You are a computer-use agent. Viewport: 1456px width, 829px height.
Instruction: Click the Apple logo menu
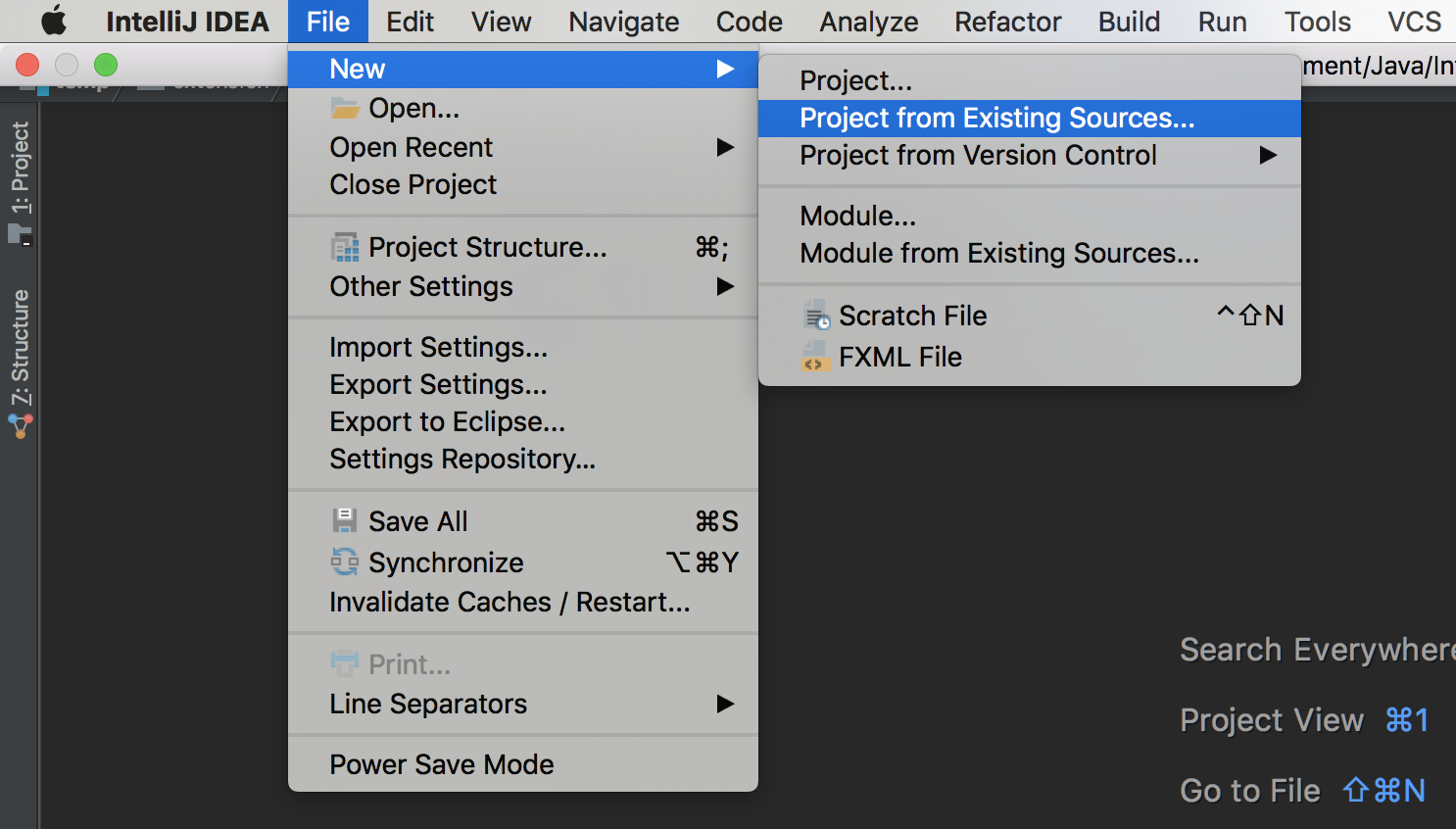[54, 21]
